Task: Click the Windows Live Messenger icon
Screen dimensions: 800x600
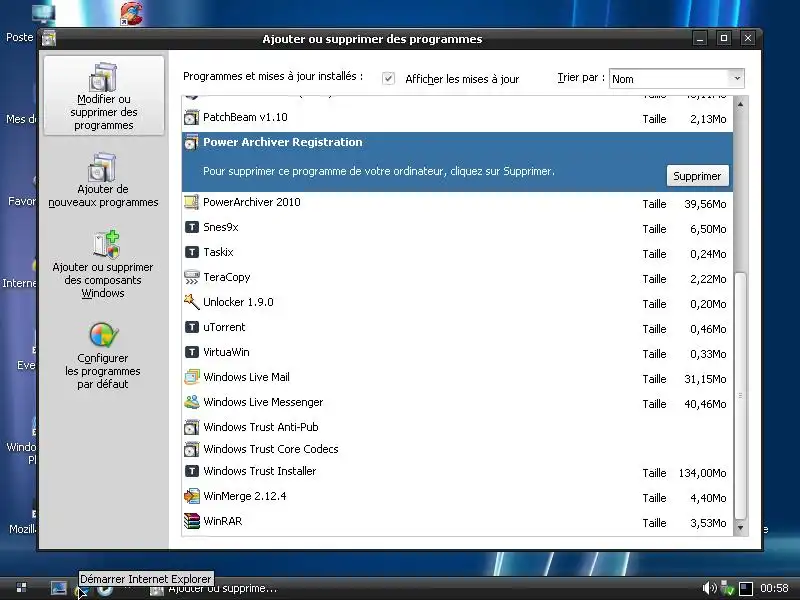Action: 191,402
